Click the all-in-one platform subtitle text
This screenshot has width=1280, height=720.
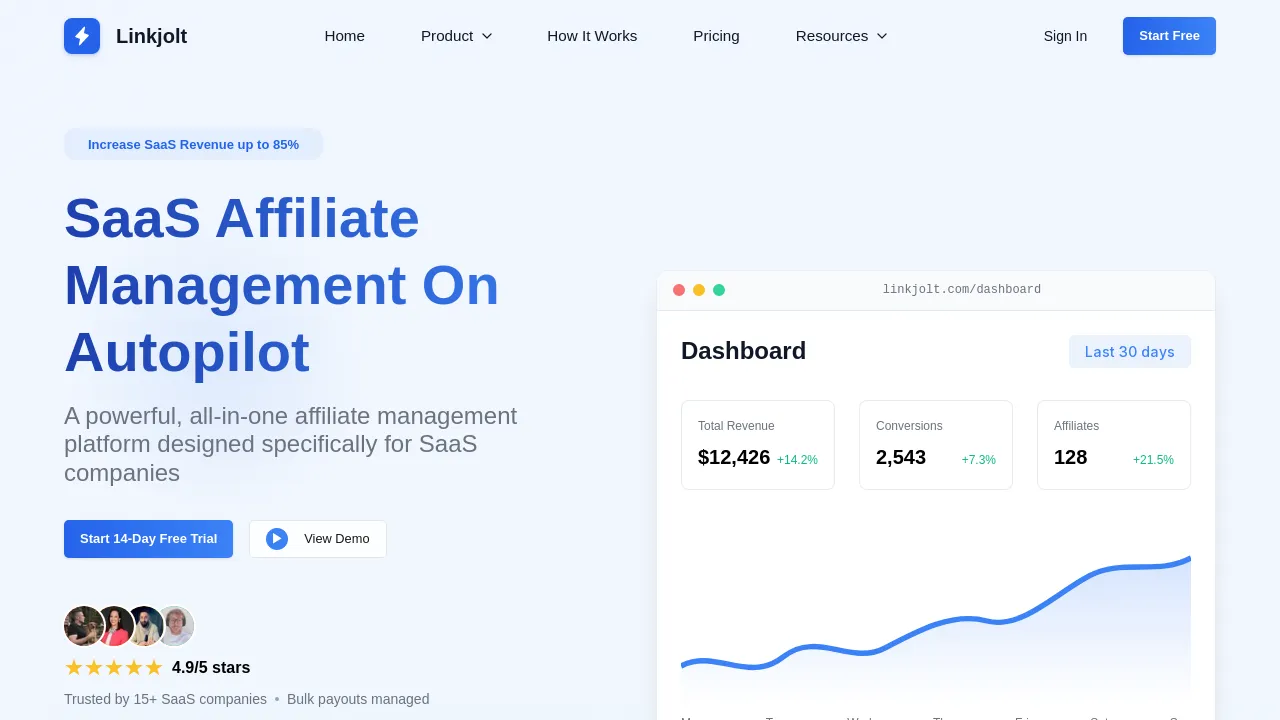pos(291,444)
